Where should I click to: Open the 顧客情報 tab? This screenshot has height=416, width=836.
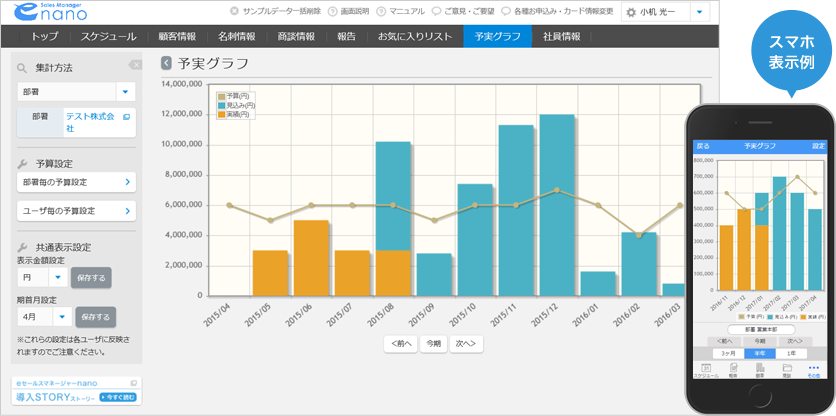coord(177,36)
